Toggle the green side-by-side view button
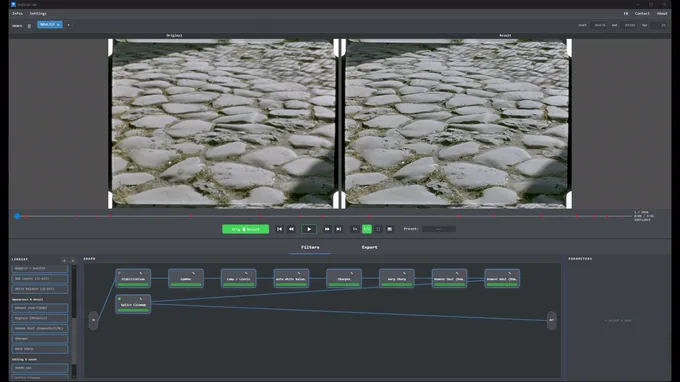 366,229
